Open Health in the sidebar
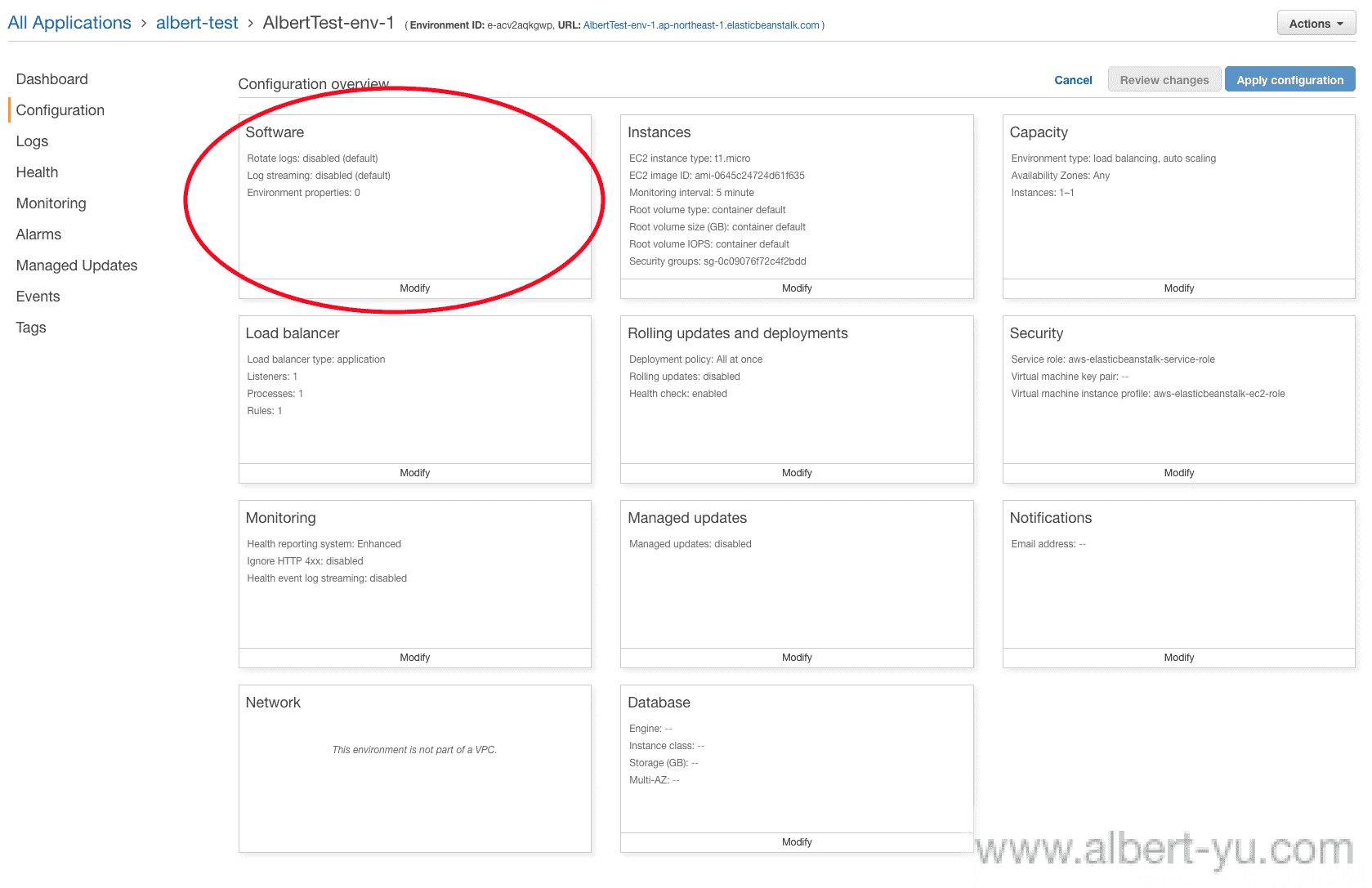Viewport: 1372px width, 888px height. (38, 172)
